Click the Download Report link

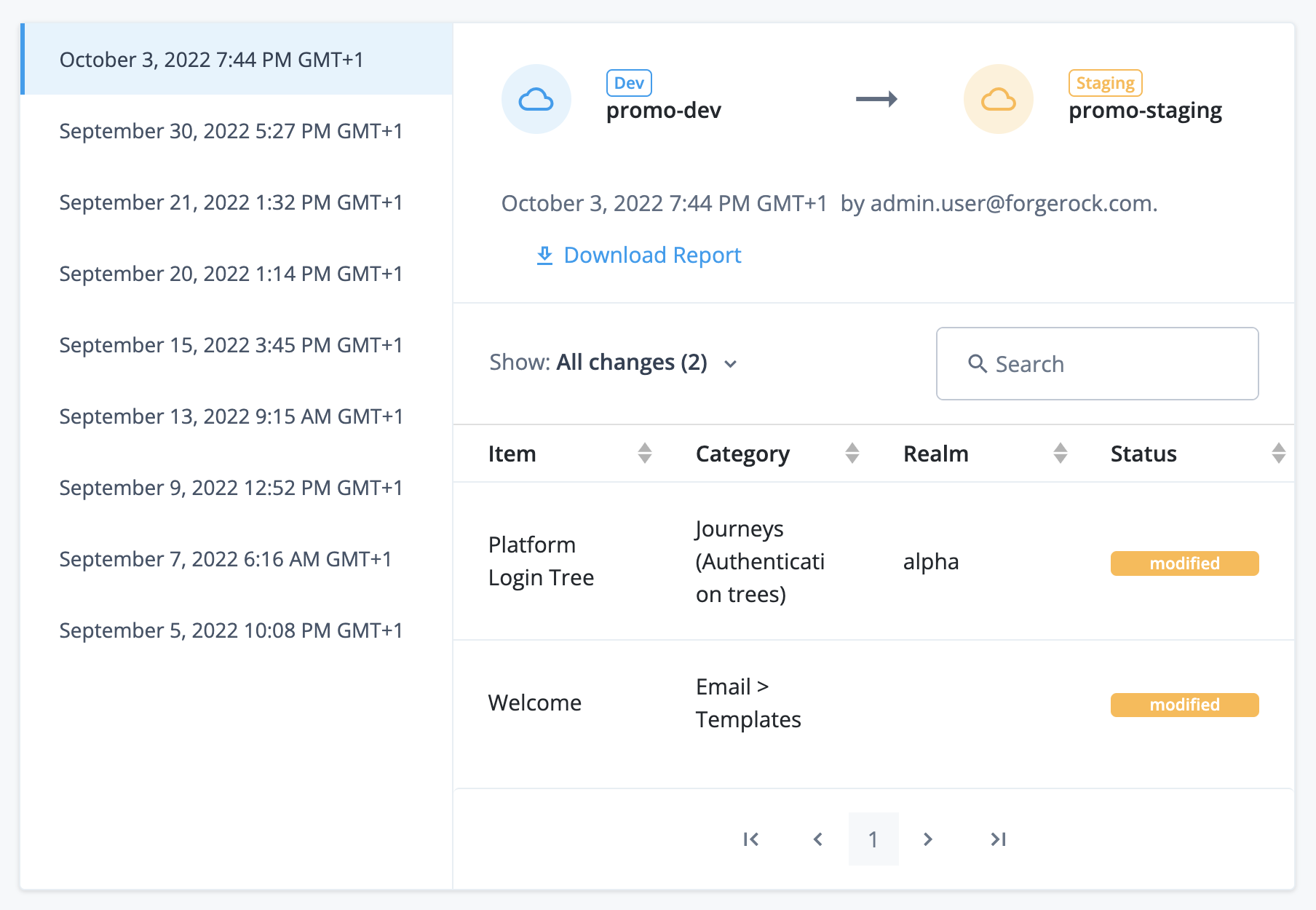pos(651,255)
